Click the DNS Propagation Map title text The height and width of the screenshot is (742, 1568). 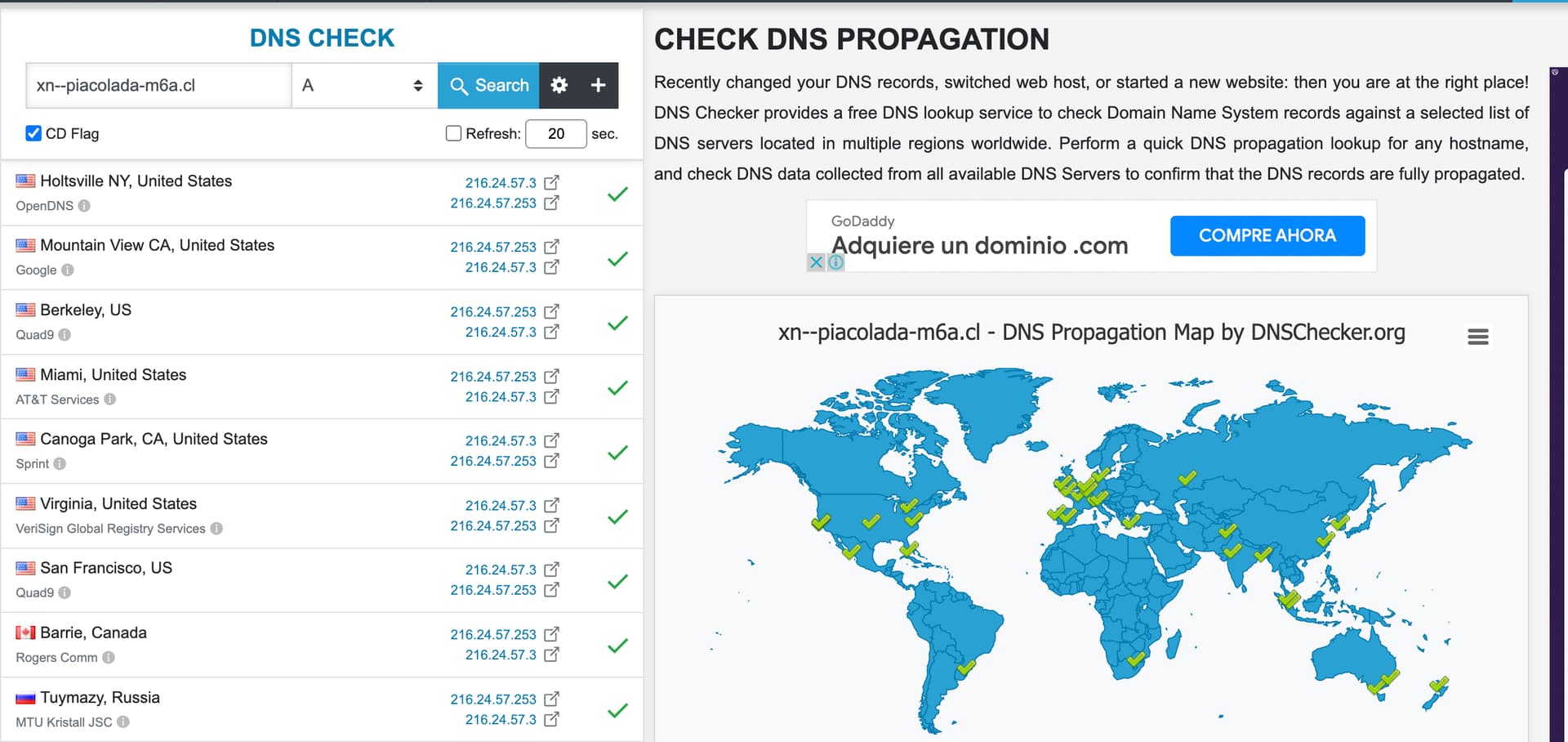click(x=1091, y=333)
